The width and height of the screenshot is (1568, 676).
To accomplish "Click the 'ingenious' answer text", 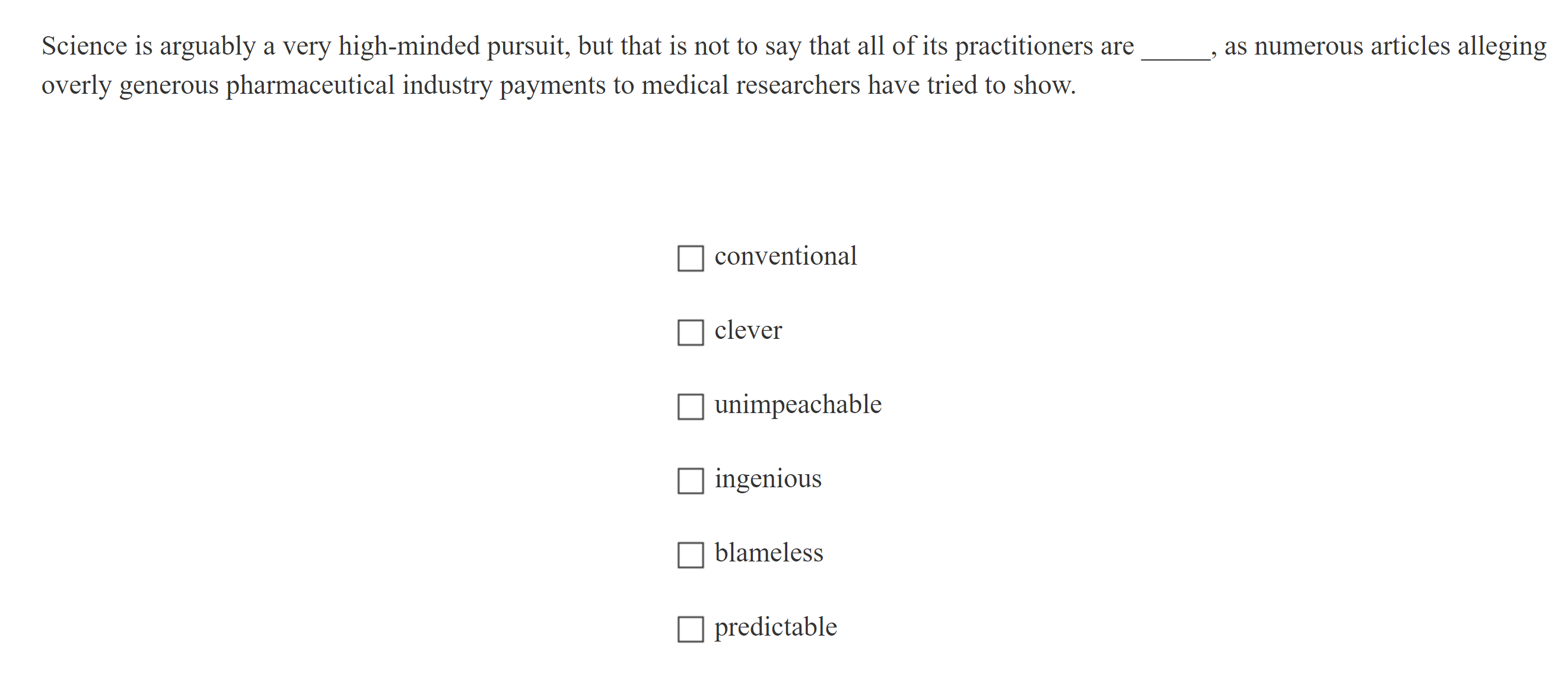I will pyautogui.click(x=768, y=480).
